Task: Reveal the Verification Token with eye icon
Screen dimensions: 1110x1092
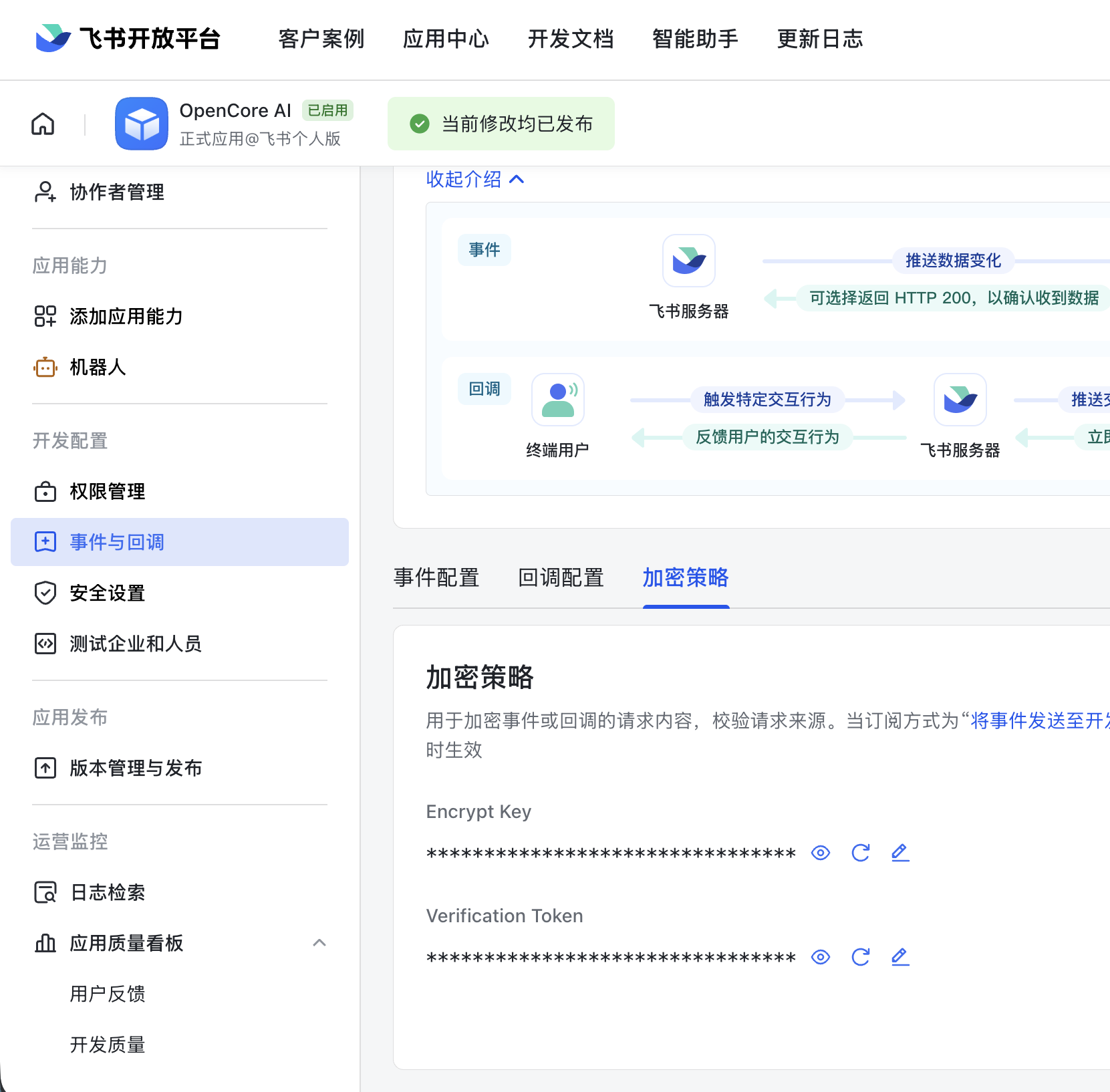Action: (x=821, y=957)
